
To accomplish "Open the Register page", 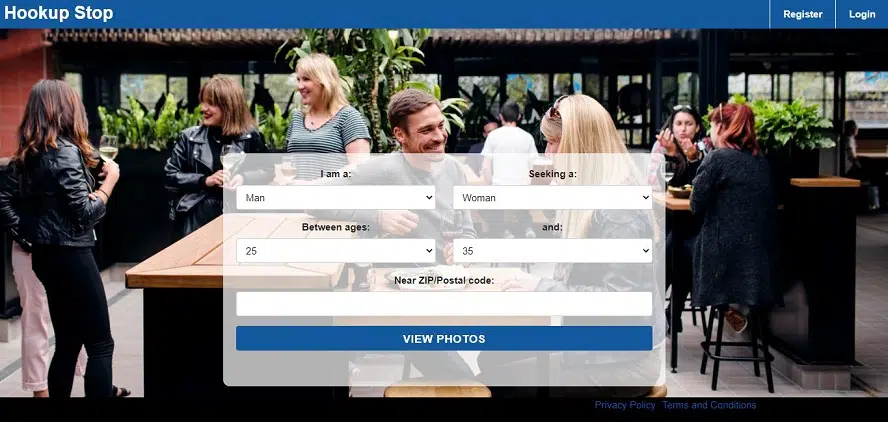I will click(802, 14).
